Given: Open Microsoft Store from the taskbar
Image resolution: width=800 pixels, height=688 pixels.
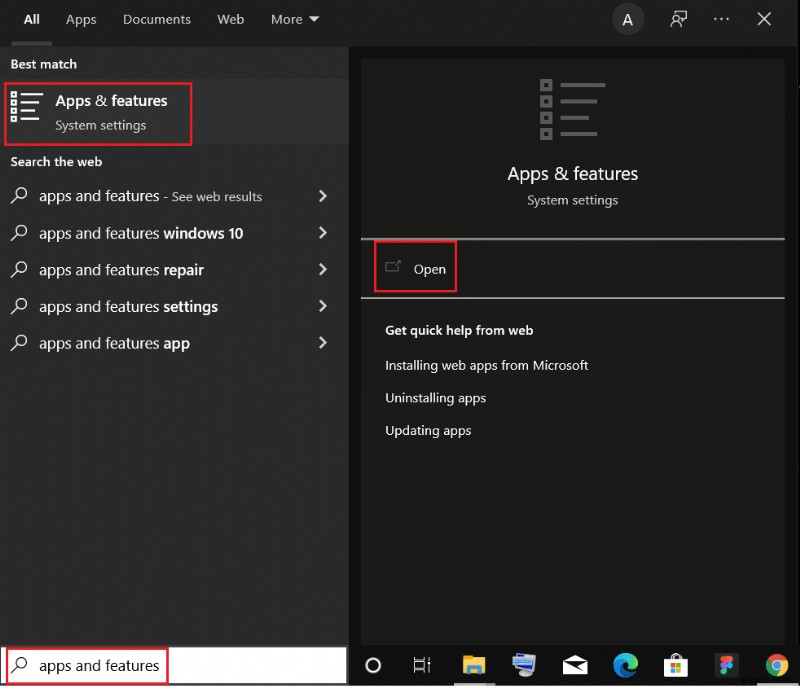Looking at the screenshot, I should point(676,665).
